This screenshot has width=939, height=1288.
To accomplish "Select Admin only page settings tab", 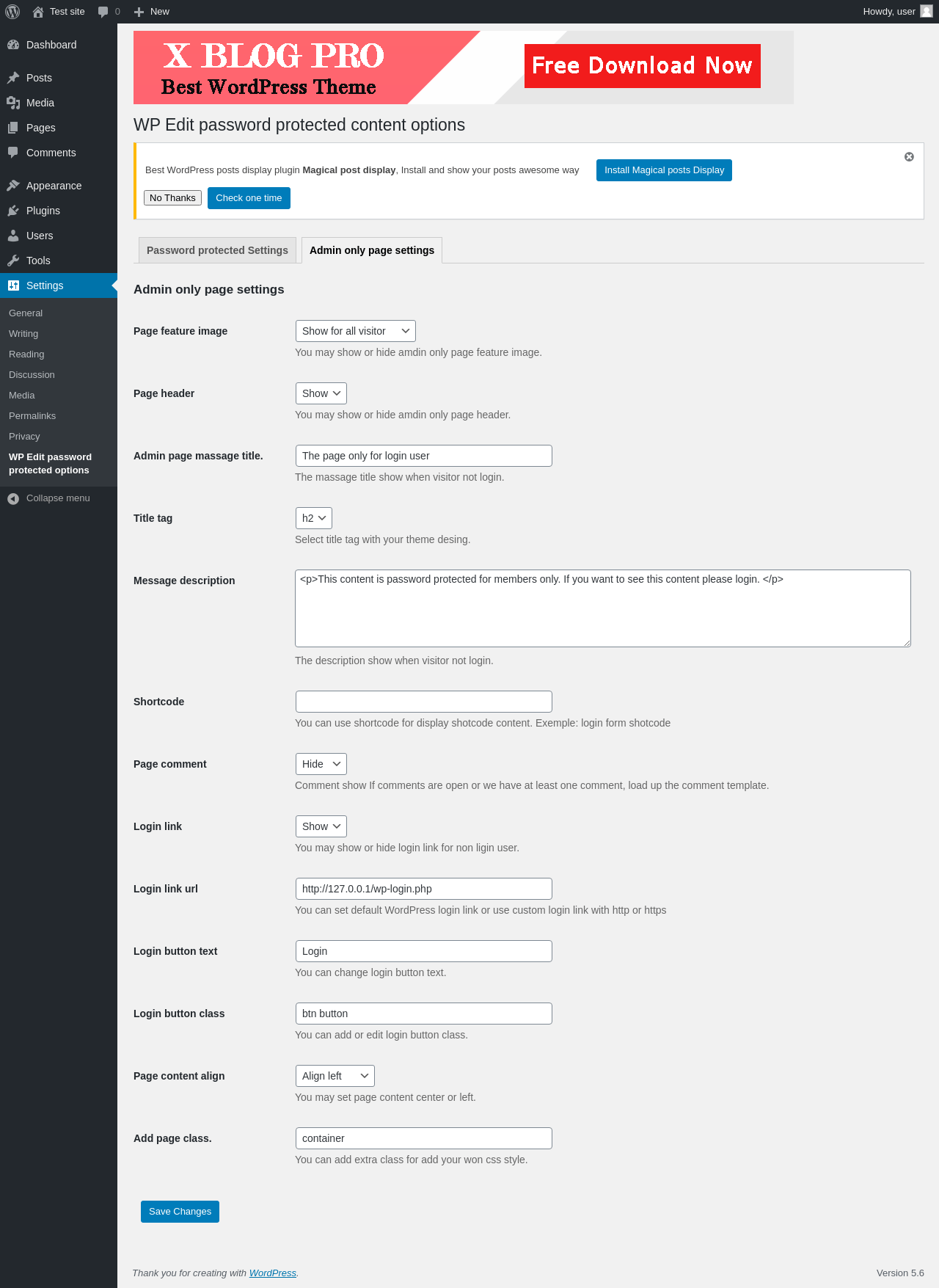I will [372, 250].
